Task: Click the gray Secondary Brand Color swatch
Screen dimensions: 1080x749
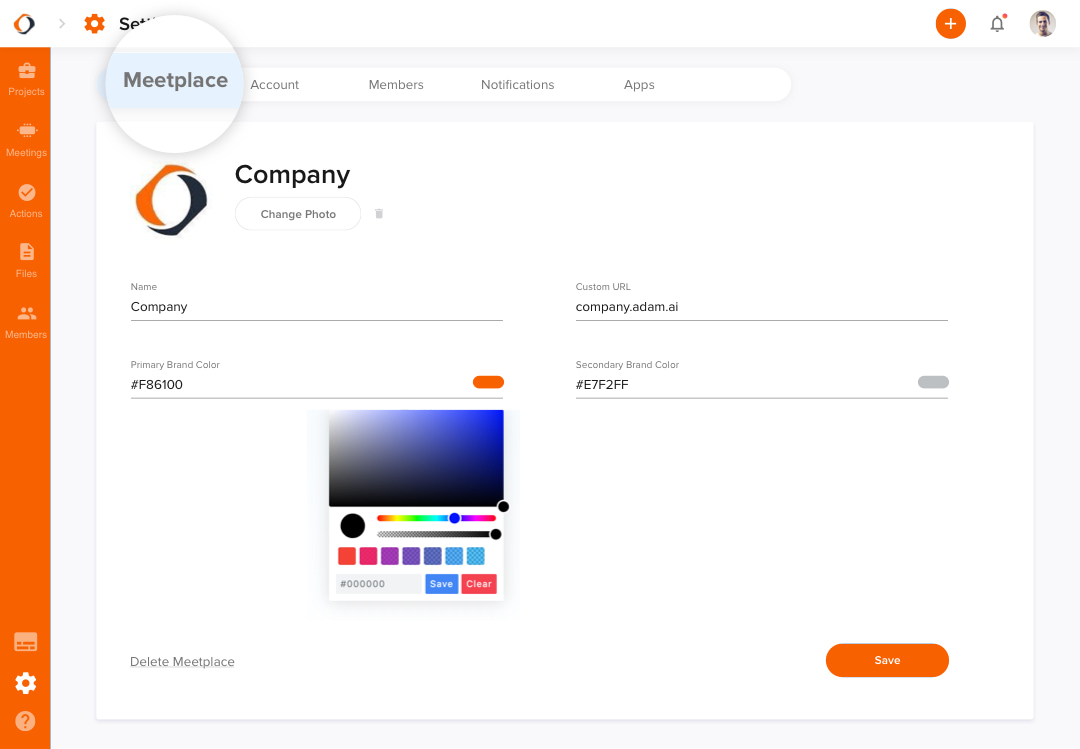Action: coord(933,382)
